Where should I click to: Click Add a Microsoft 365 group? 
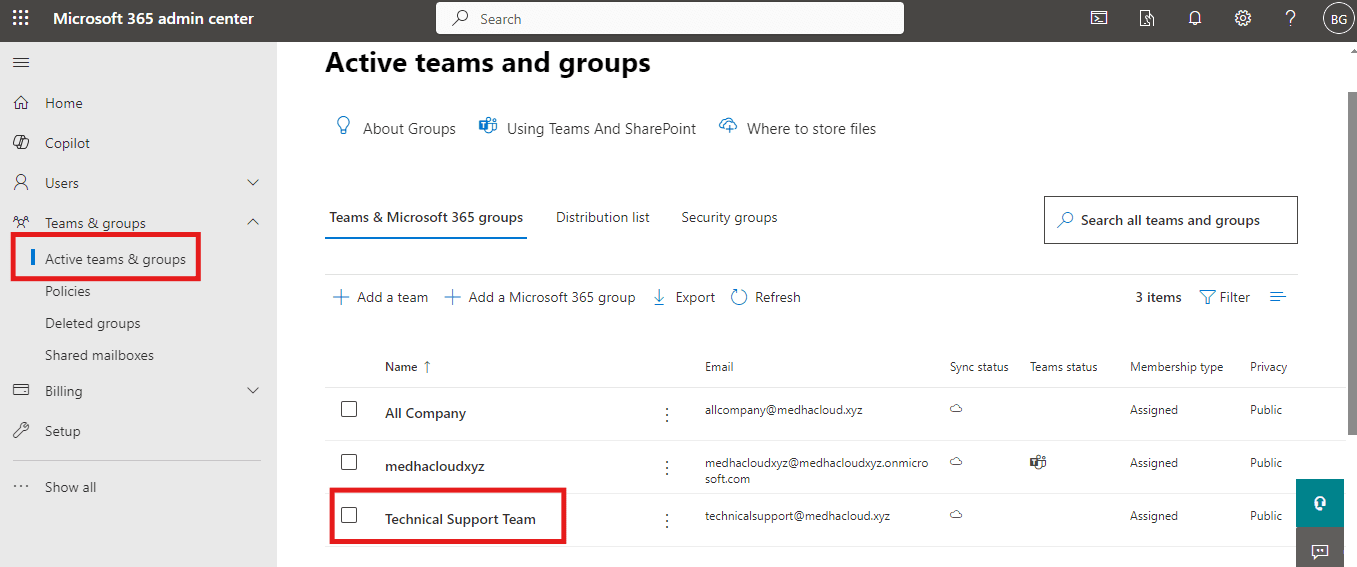[540, 297]
